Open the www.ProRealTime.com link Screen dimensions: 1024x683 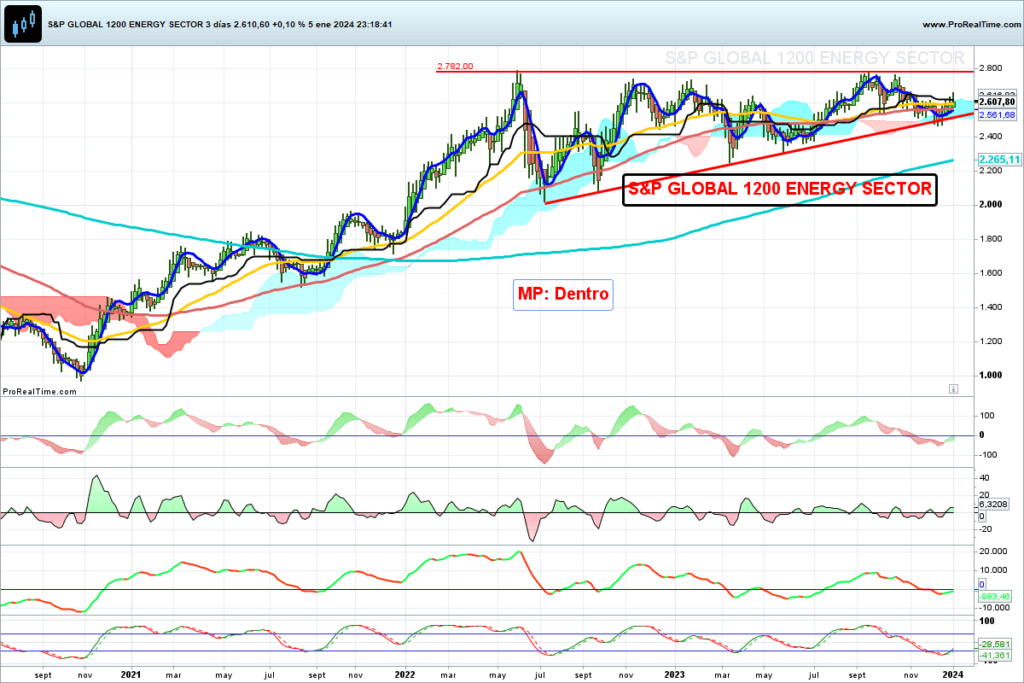click(x=972, y=24)
